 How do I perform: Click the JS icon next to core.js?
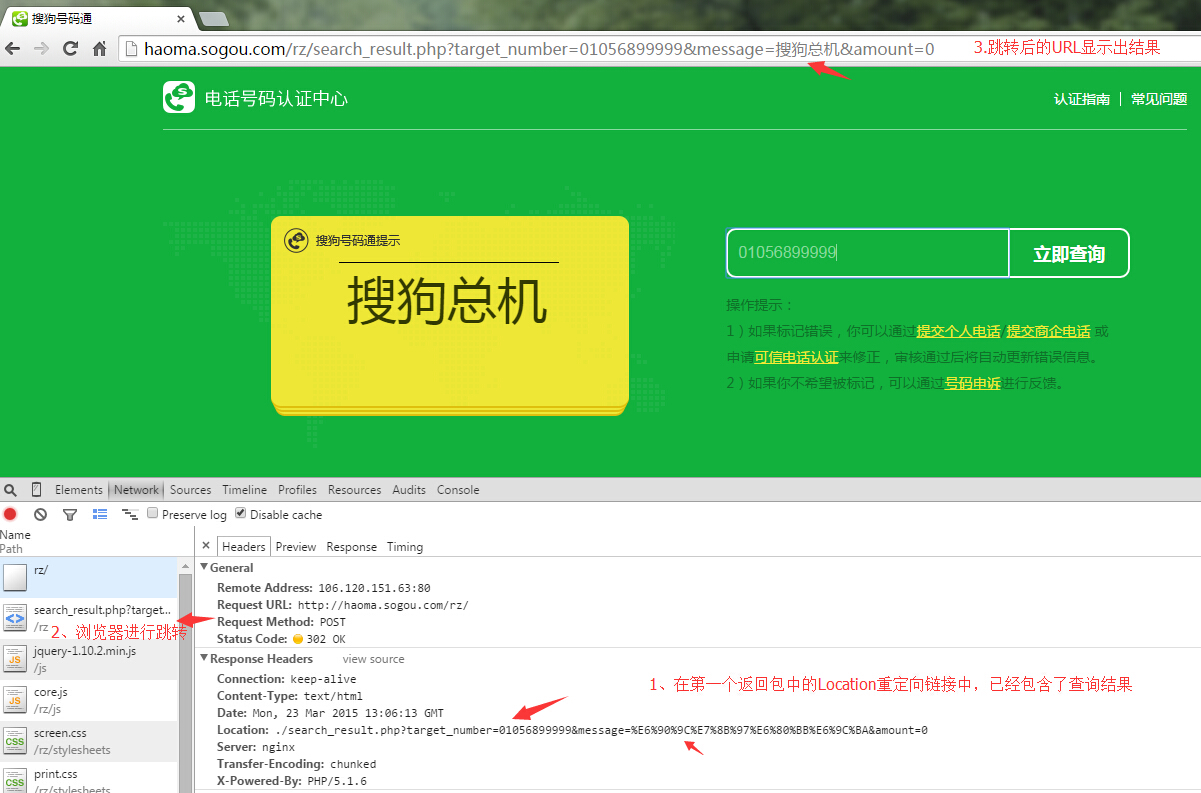(x=14, y=699)
